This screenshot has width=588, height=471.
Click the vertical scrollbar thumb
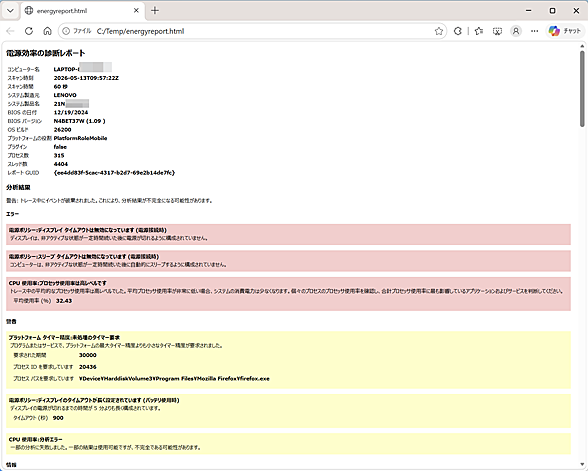582,88
